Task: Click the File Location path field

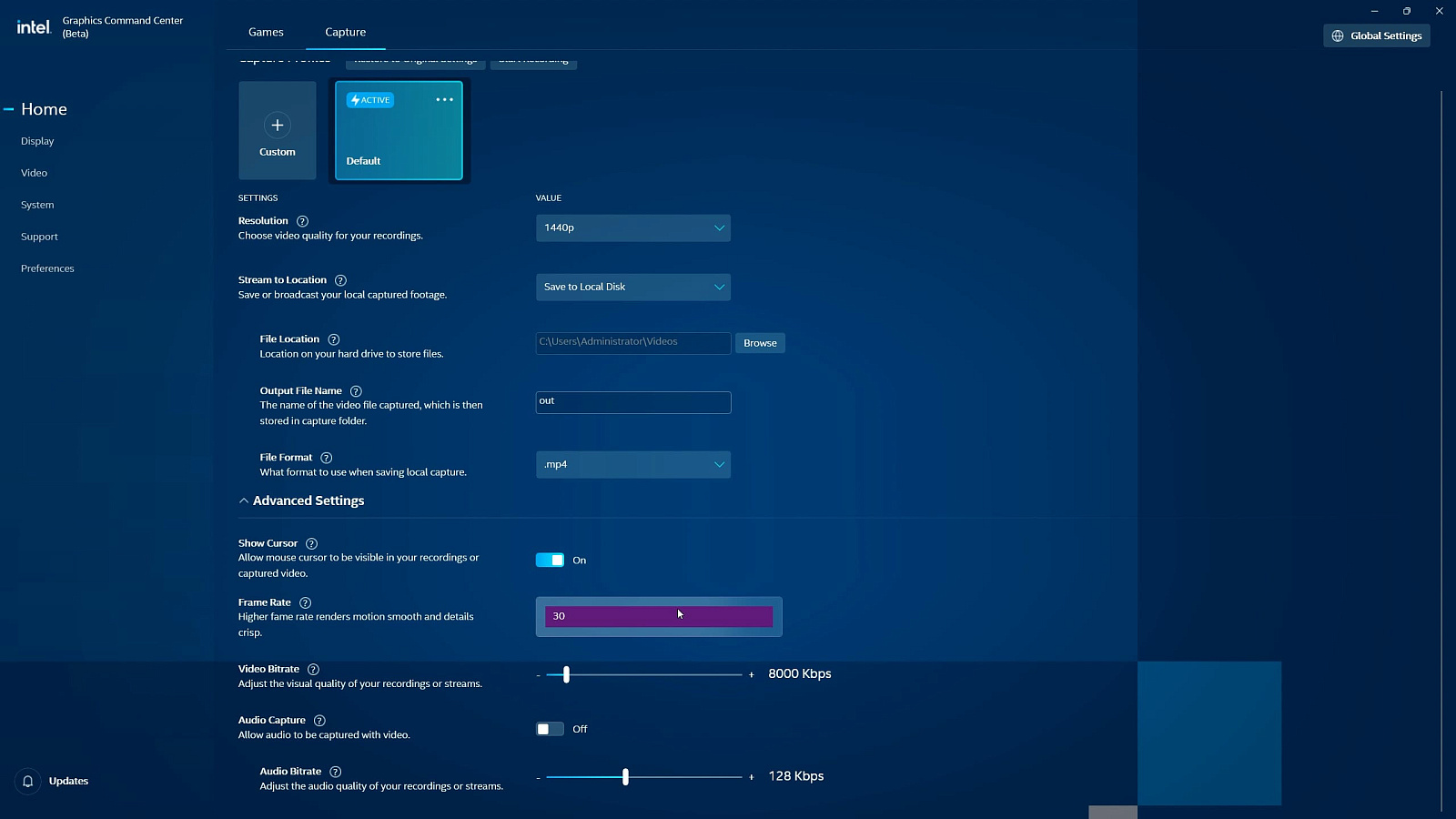Action: (633, 343)
